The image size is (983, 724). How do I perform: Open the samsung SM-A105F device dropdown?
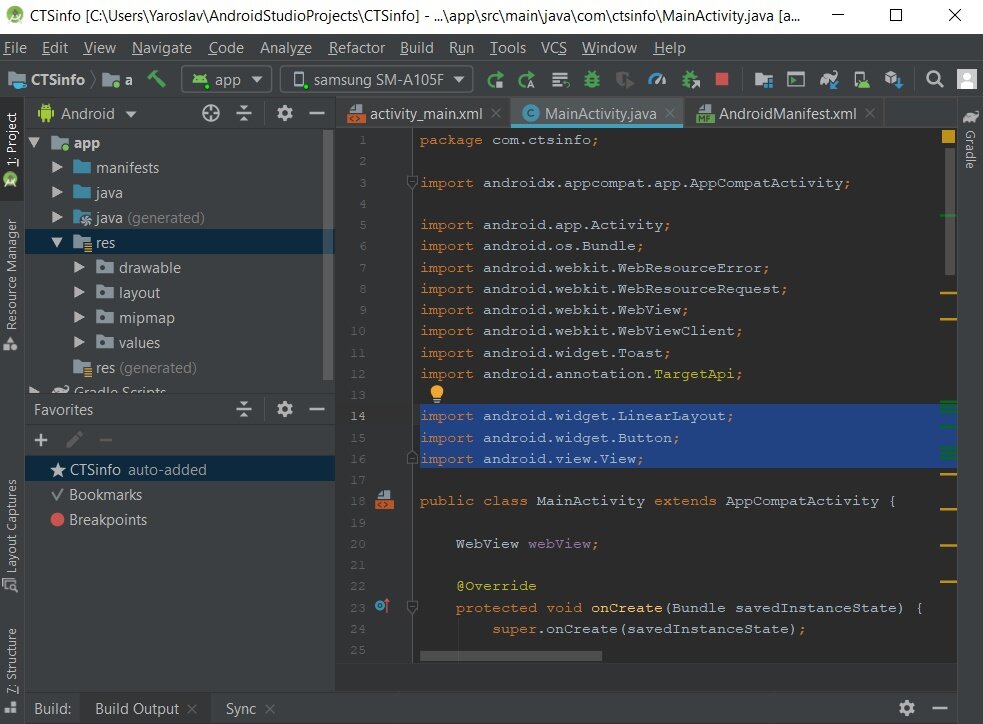(x=378, y=80)
